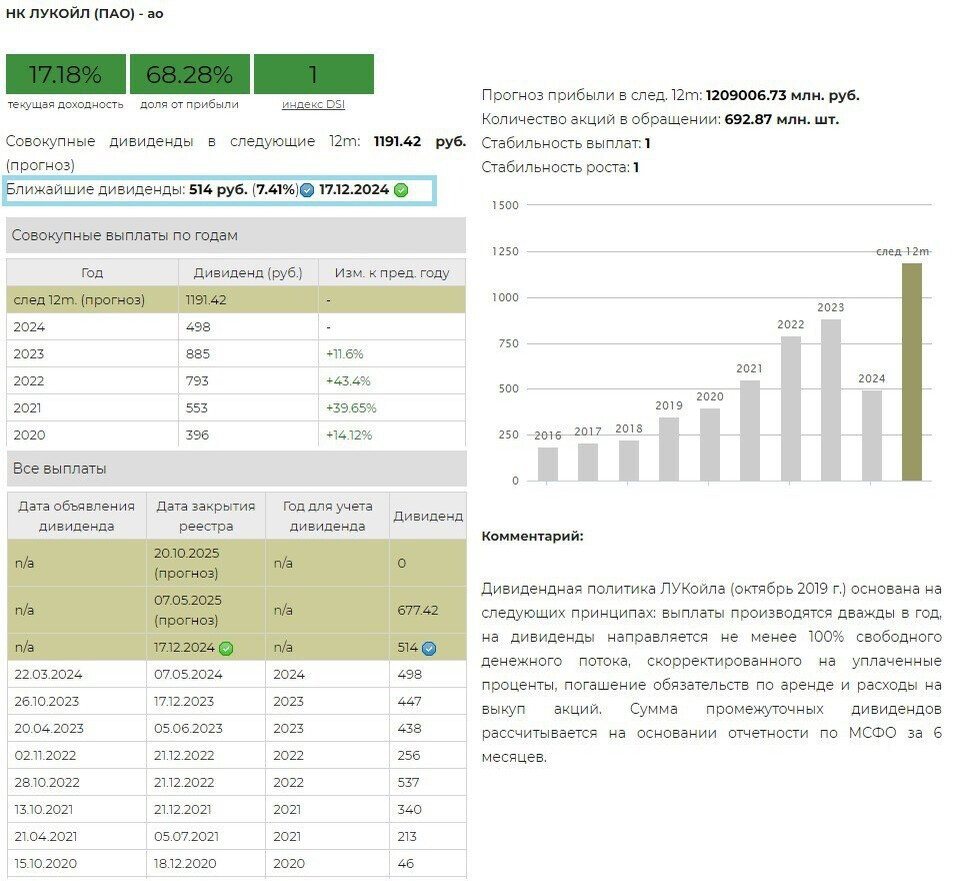Click the Дата закрытия реестра column header

(206, 516)
